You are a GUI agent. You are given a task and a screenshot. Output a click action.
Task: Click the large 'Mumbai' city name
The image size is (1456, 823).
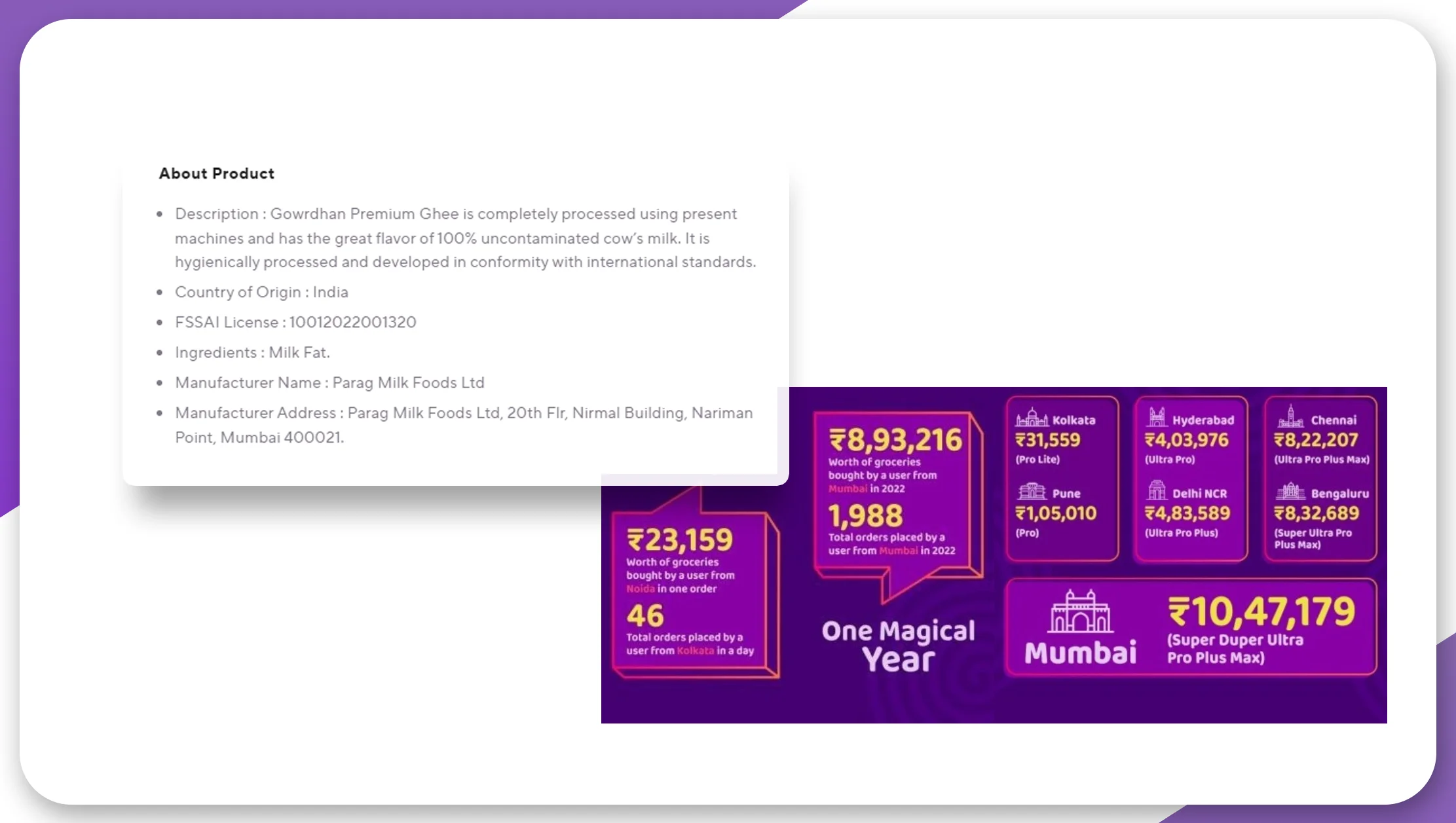pos(1081,653)
